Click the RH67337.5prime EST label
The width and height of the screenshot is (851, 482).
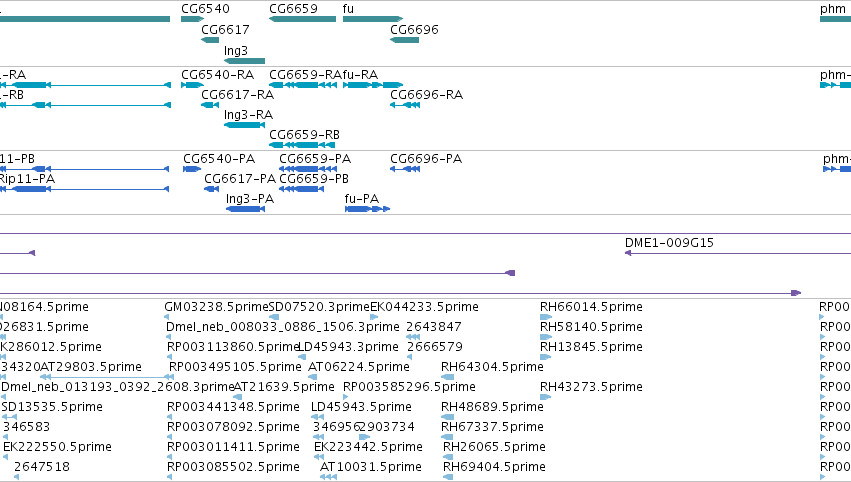[492, 427]
